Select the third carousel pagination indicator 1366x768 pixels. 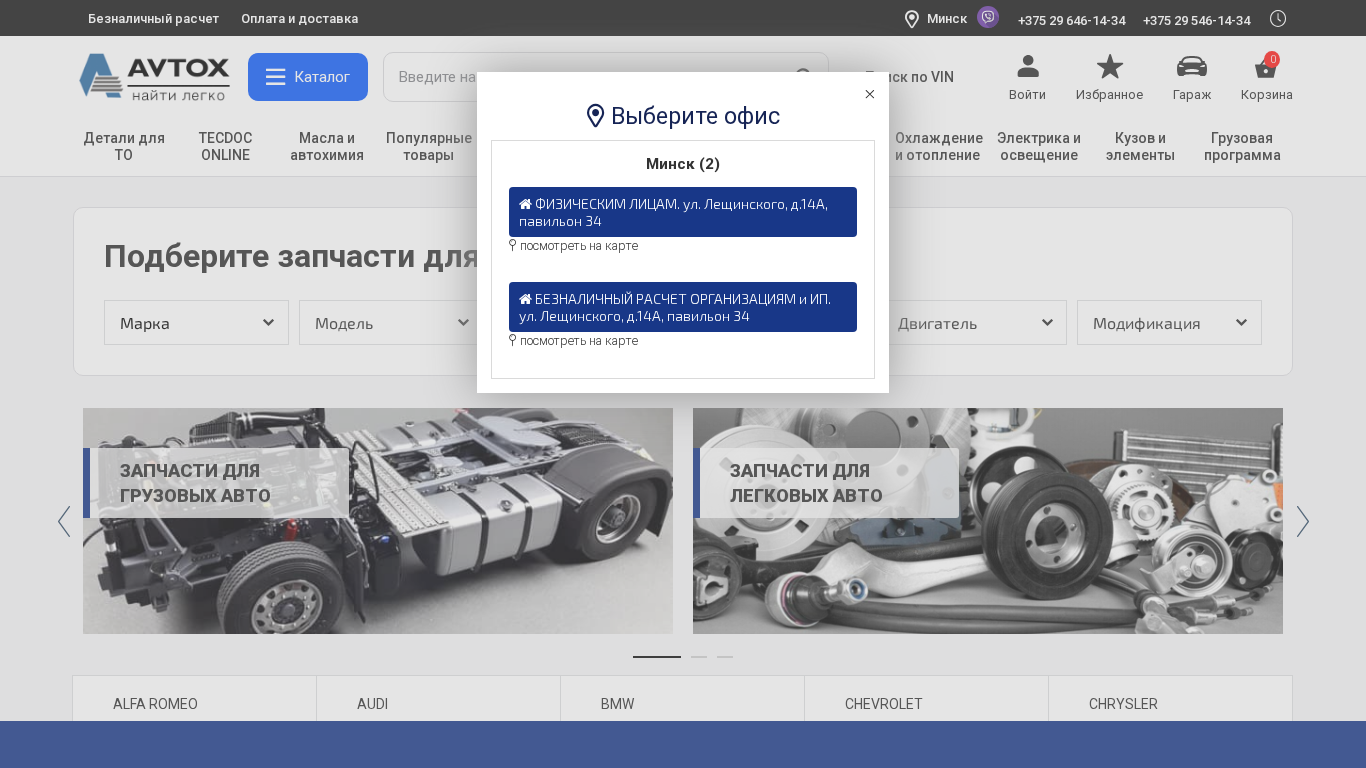(x=725, y=657)
